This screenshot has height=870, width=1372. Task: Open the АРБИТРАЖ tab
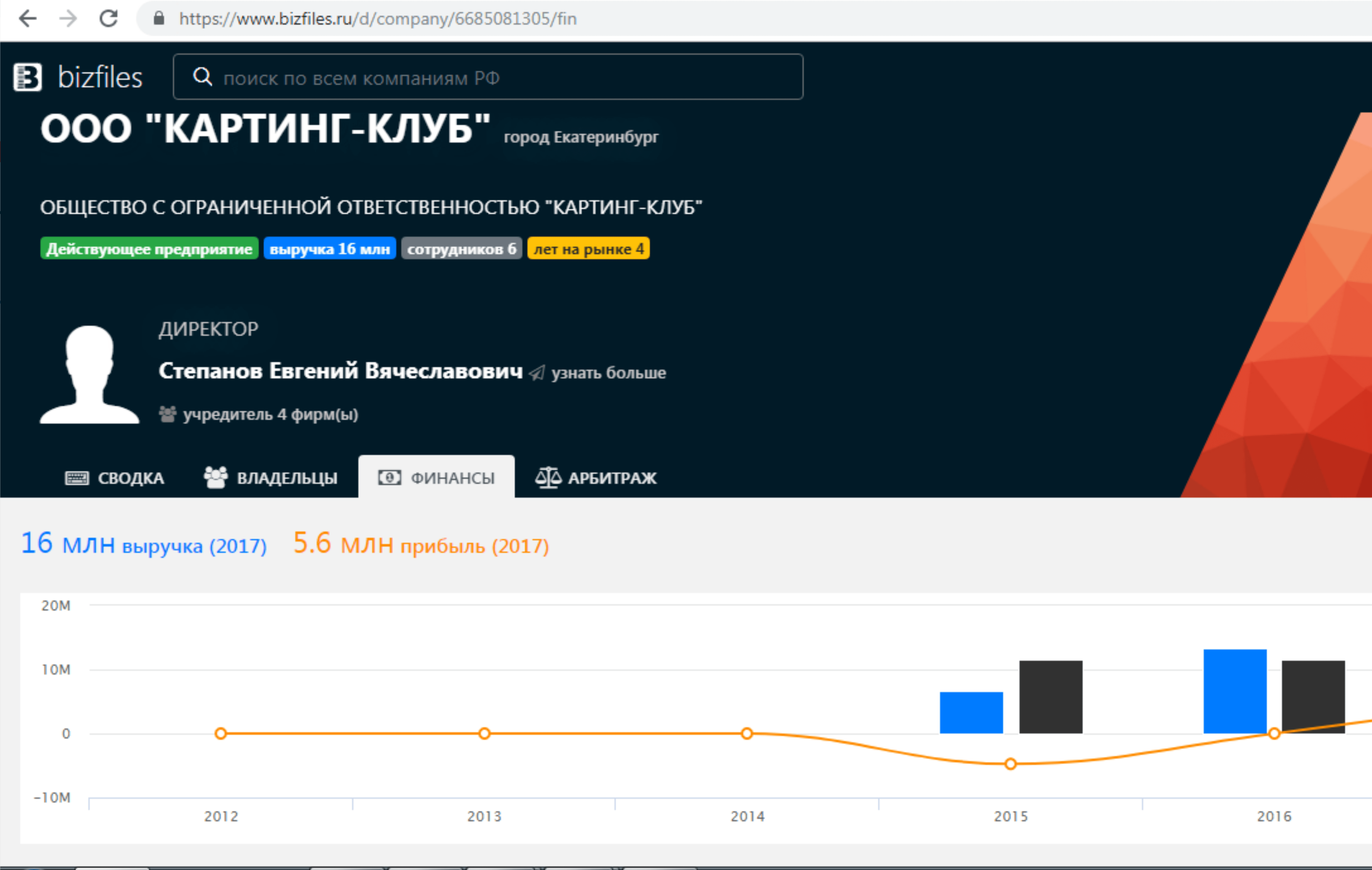click(x=596, y=477)
